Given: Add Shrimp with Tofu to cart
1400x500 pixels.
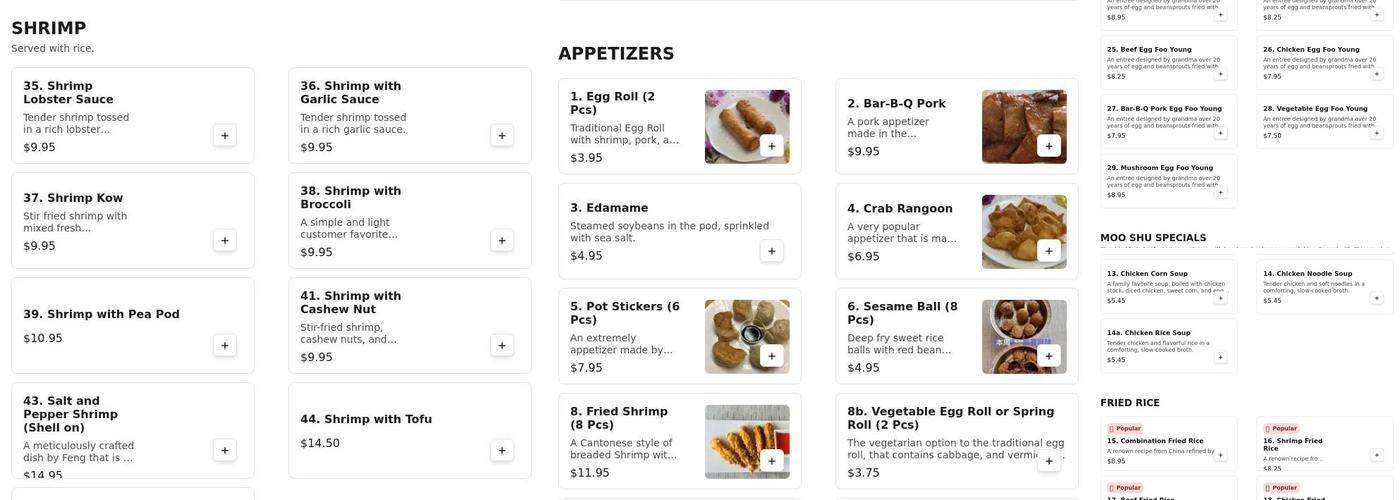Looking at the screenshot, I should click(x=501, y=451).
